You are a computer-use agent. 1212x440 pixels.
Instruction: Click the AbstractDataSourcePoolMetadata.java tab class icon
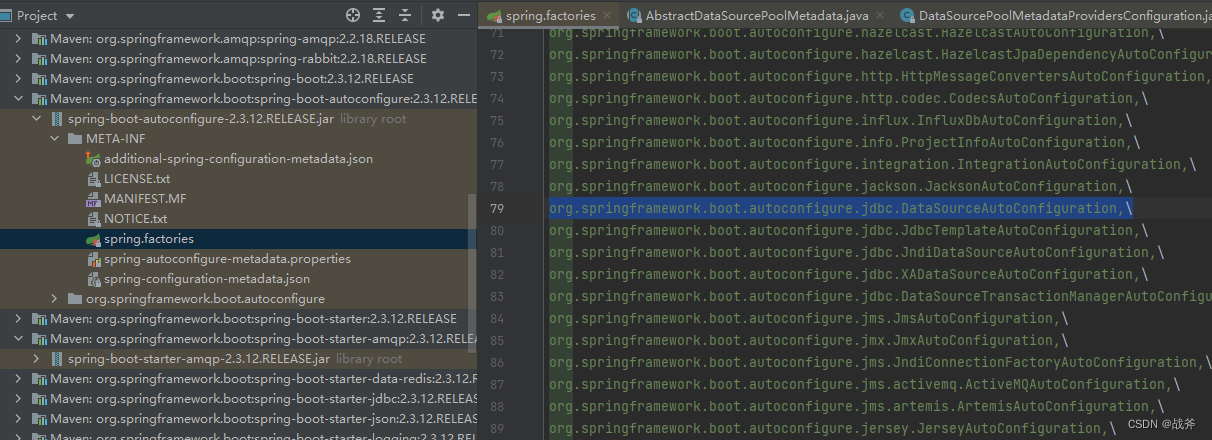634,15
